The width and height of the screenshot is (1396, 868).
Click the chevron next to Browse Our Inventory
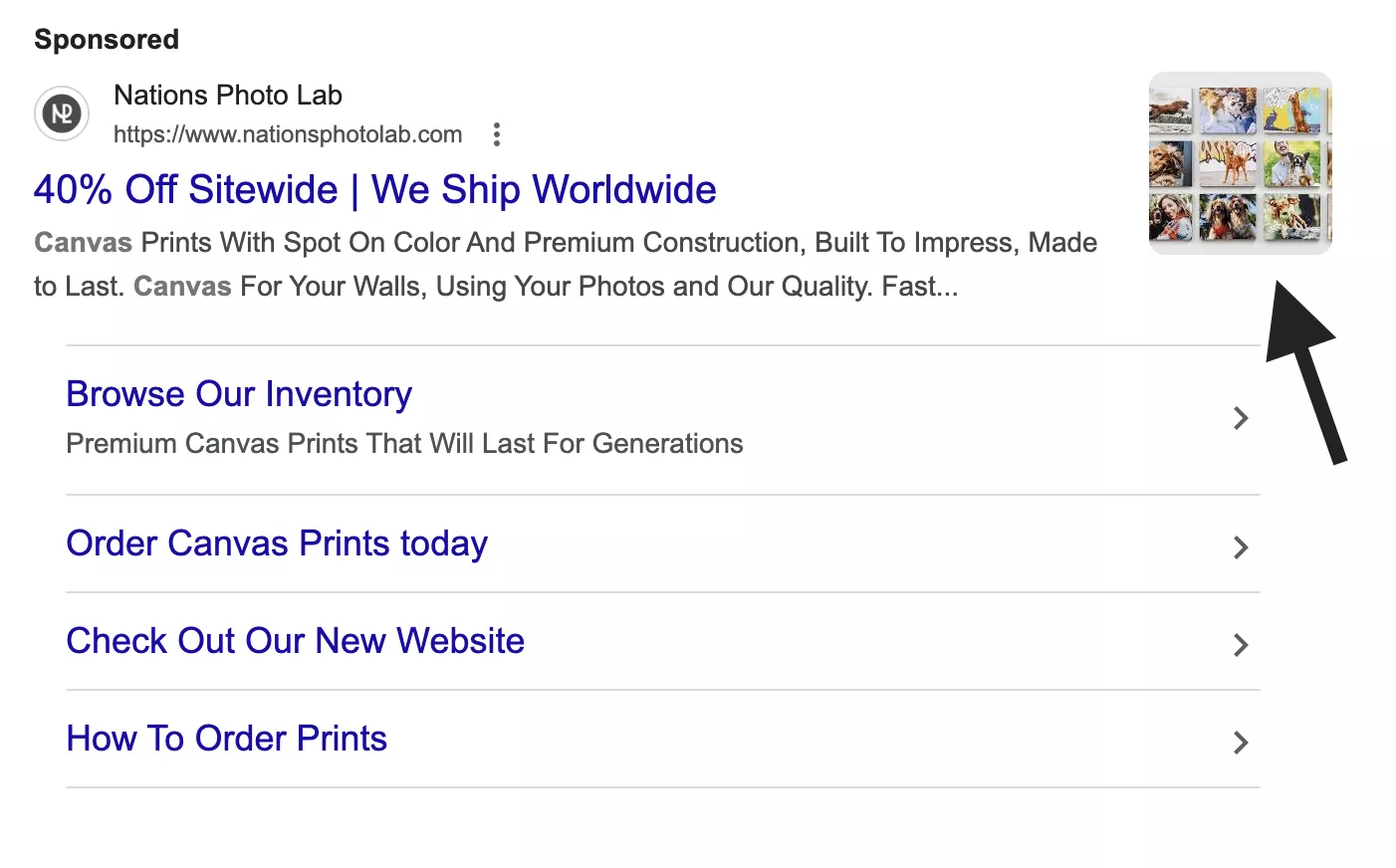coord(1240,418)
